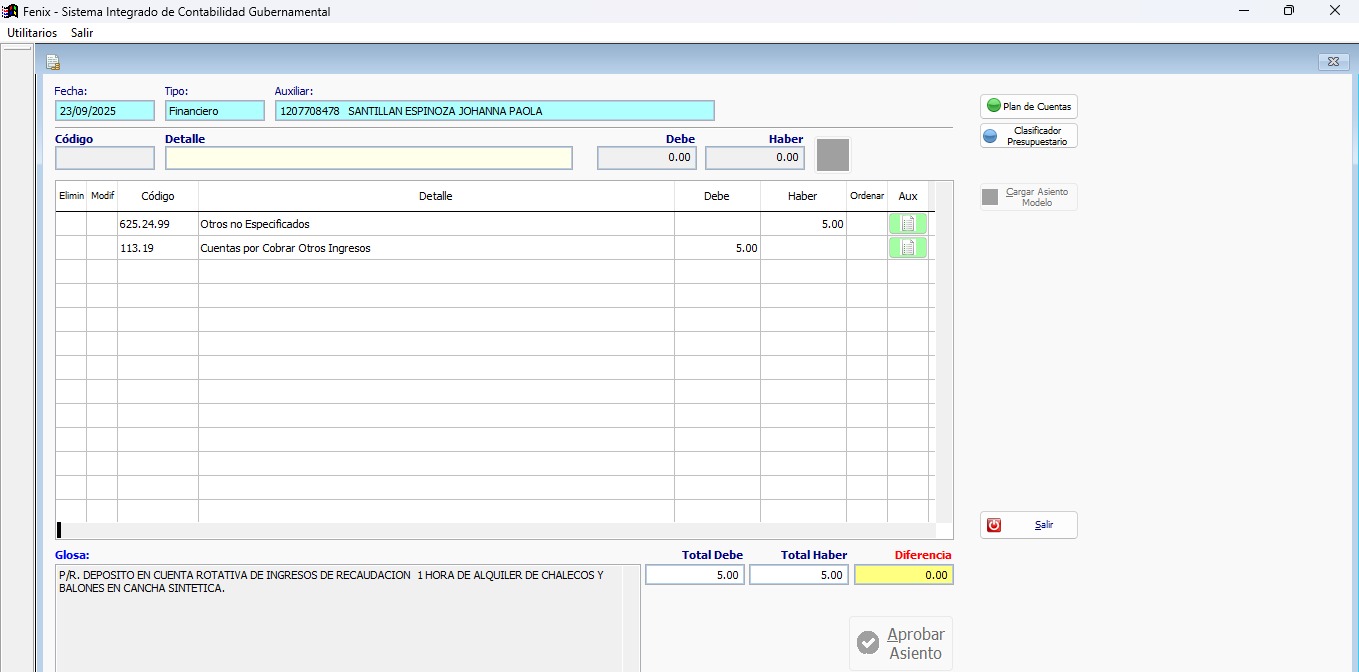Click the document icon in inner window header
The height and width of the screenshot is (672, 1359).
coord(53,62)
